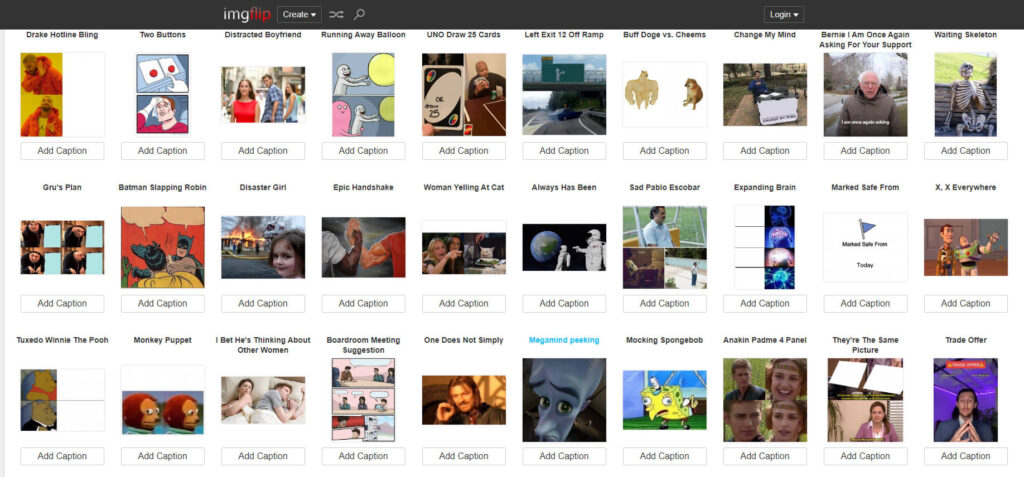Add Caption to Epic Handshake

pos(363,304)
